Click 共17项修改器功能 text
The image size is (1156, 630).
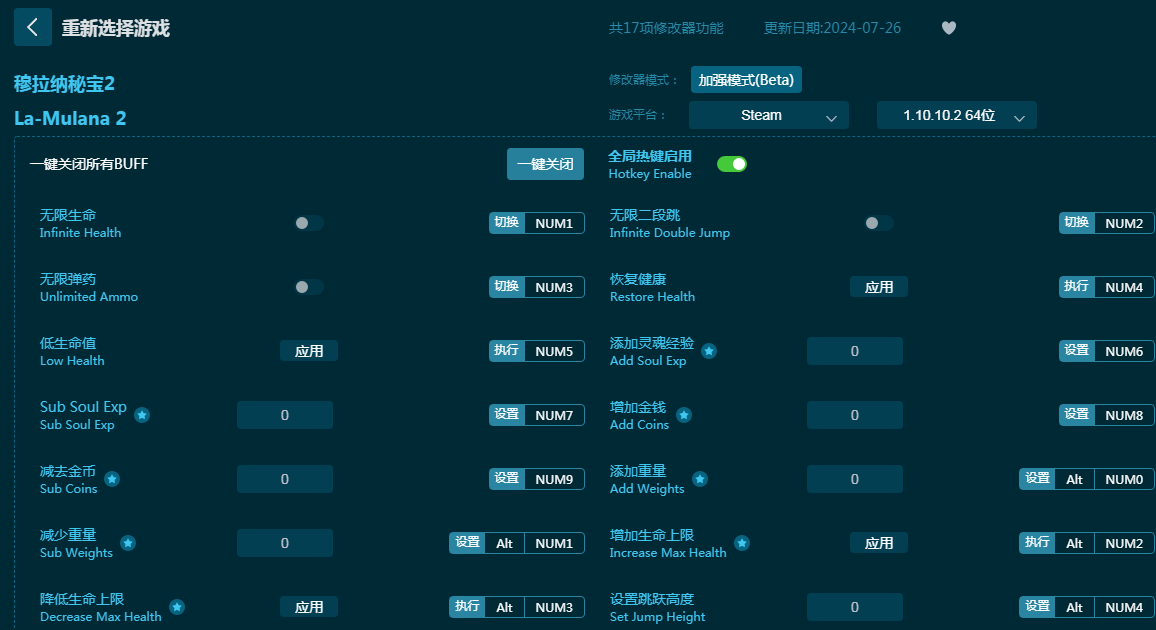click(666, 28)
